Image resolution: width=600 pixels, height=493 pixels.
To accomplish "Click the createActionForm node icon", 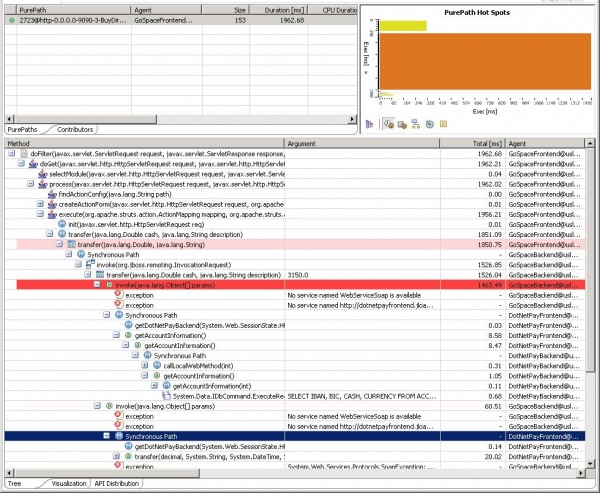I will point(52,204).
